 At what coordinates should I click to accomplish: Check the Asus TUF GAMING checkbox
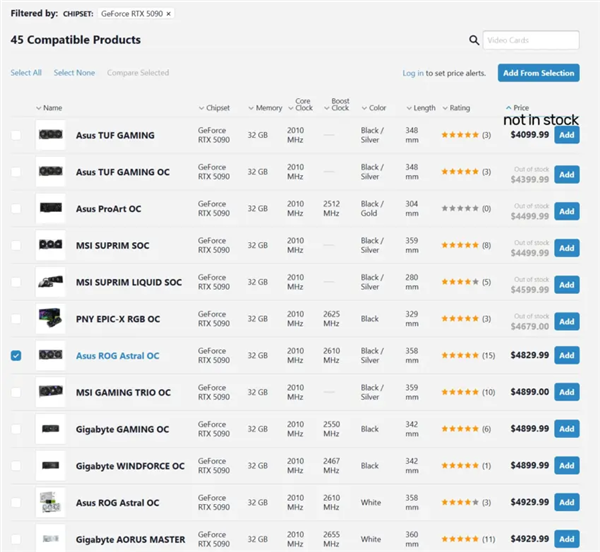pyautogui.click(x=16, y=135)
